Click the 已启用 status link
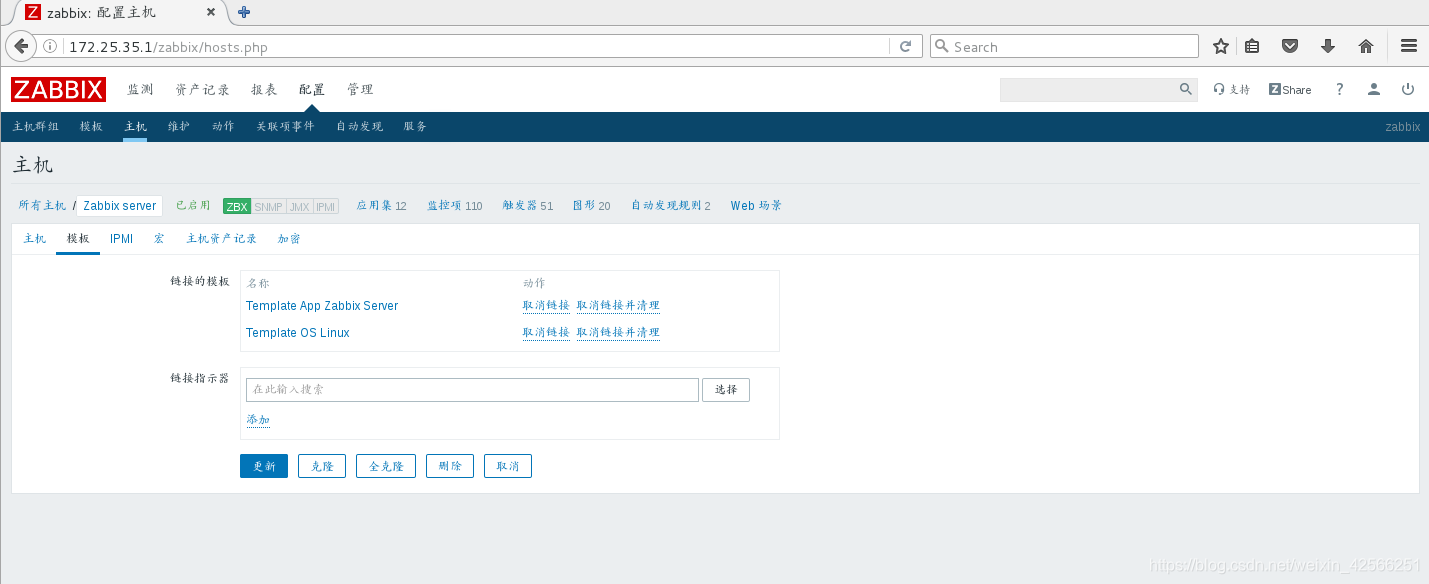Image resolution: width=1429 pixels, height=584 pixels. [193, 205]
